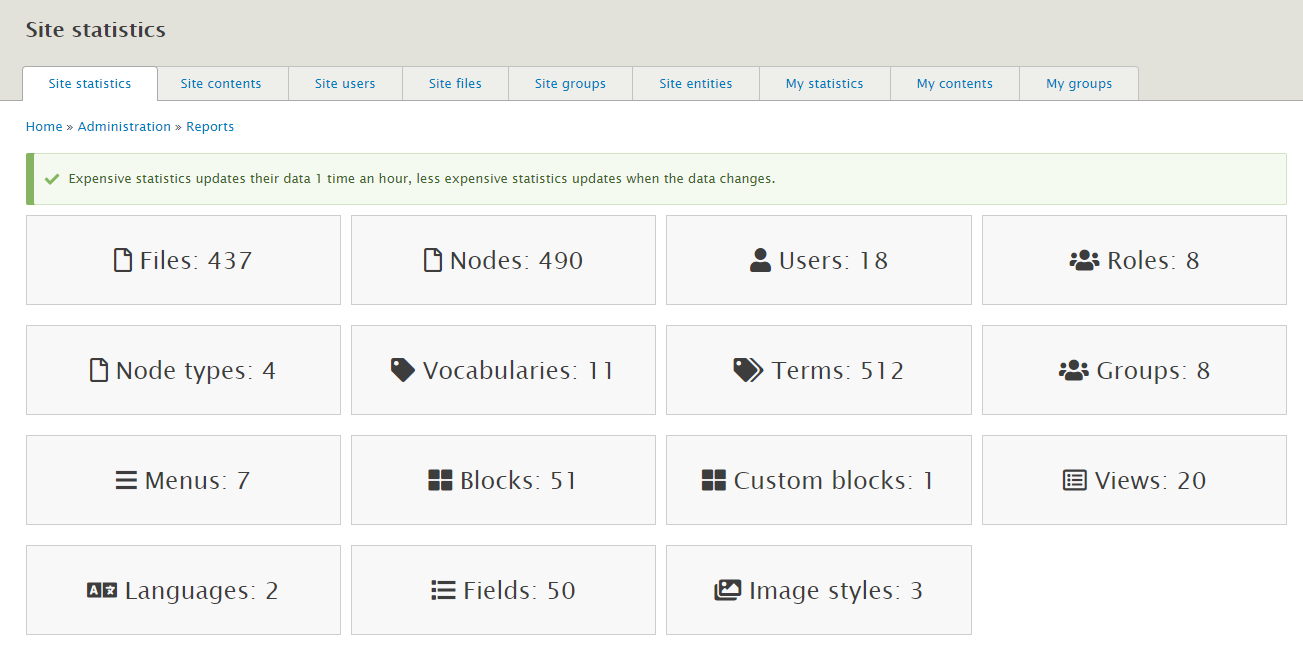Screen dimensions: 1303x652
Task: Open the Site users tab
Action: click(345, 83)
